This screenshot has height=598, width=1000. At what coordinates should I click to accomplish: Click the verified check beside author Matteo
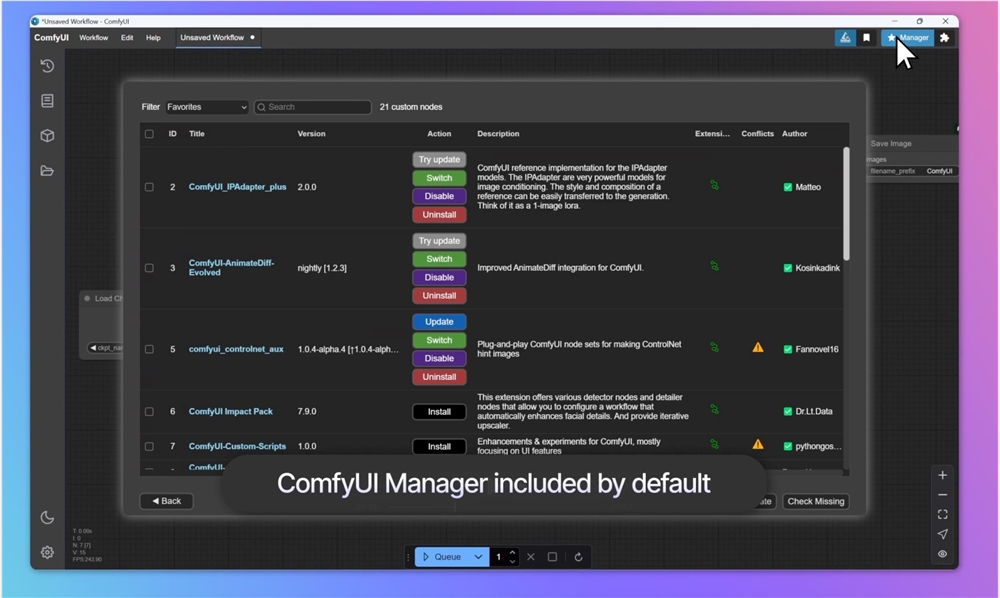click(x=788, y=187)
